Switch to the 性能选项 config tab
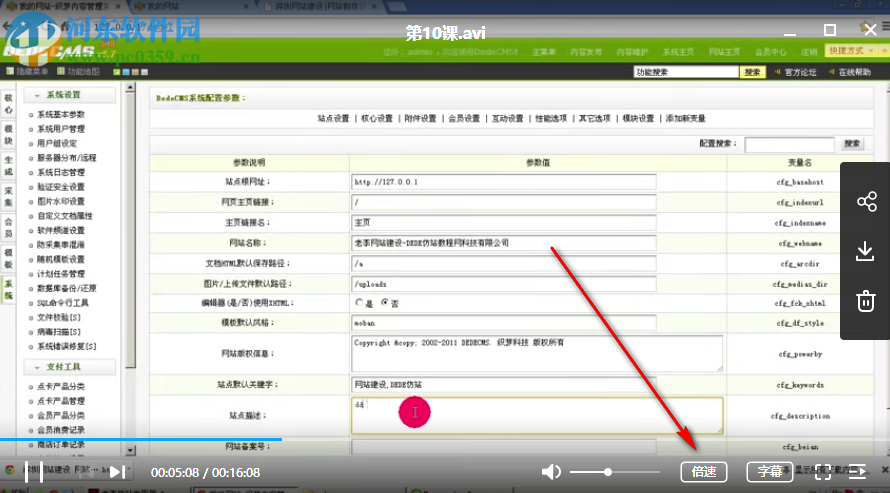The width and height of the screenshot is (890, 493). [x=551, y=118]
